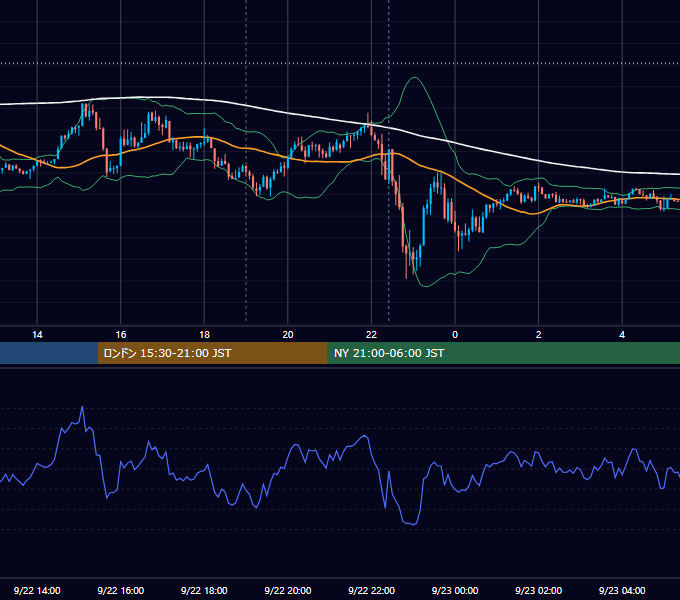The width and height of the screenshot is (680, 600).
Task: Select the 9/22 16:00 time label
Action: coord(121,590)
